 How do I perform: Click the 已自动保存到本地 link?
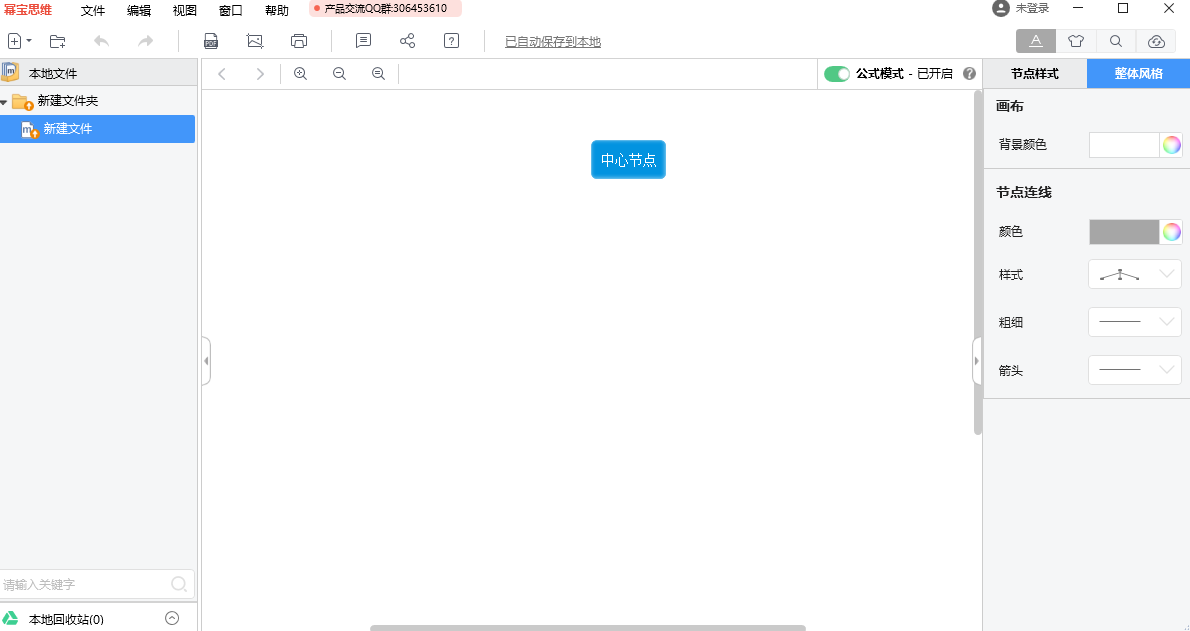point(552,42)
